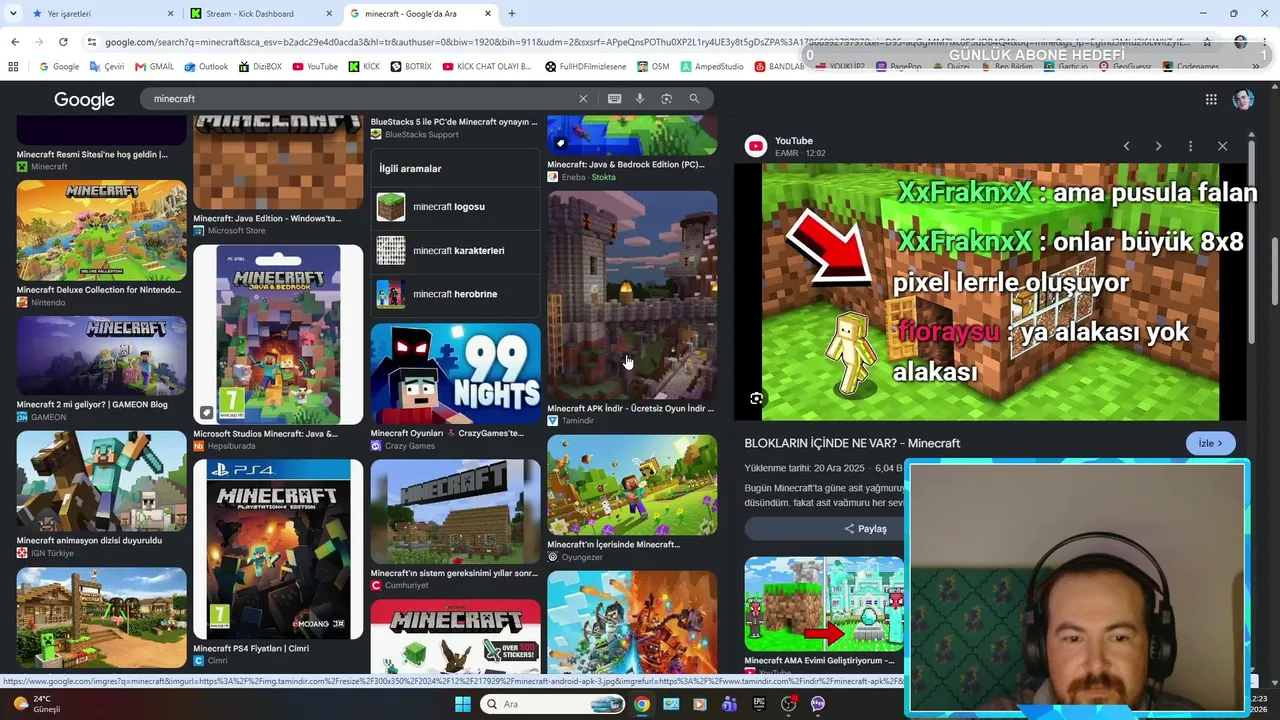Select related search minecraft logosu
This screenshot has height=720, width=1280.
tap(455, 207)
